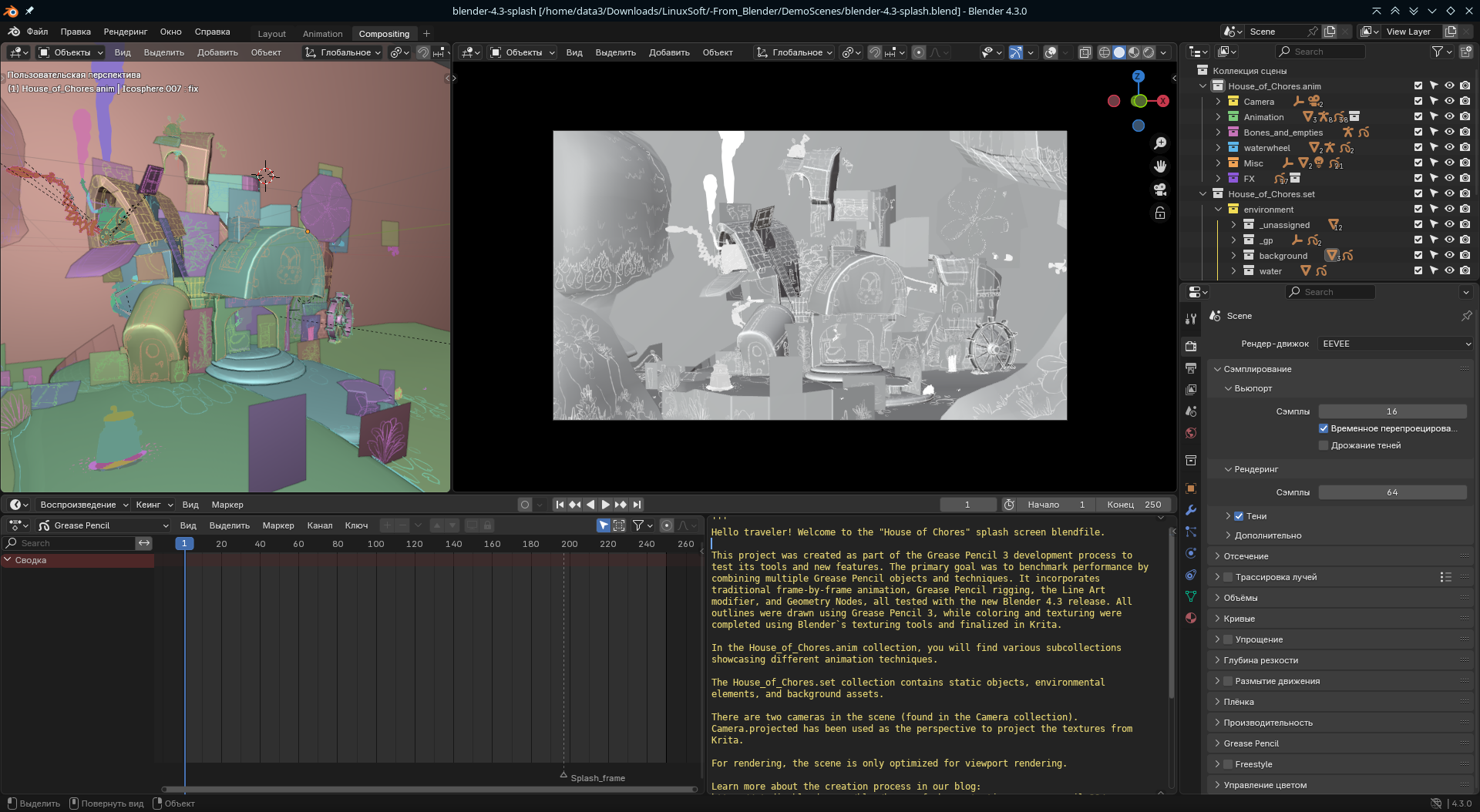Click the hand pan icon in right viewport
1480x812 pixels.
pos(1160,166)
